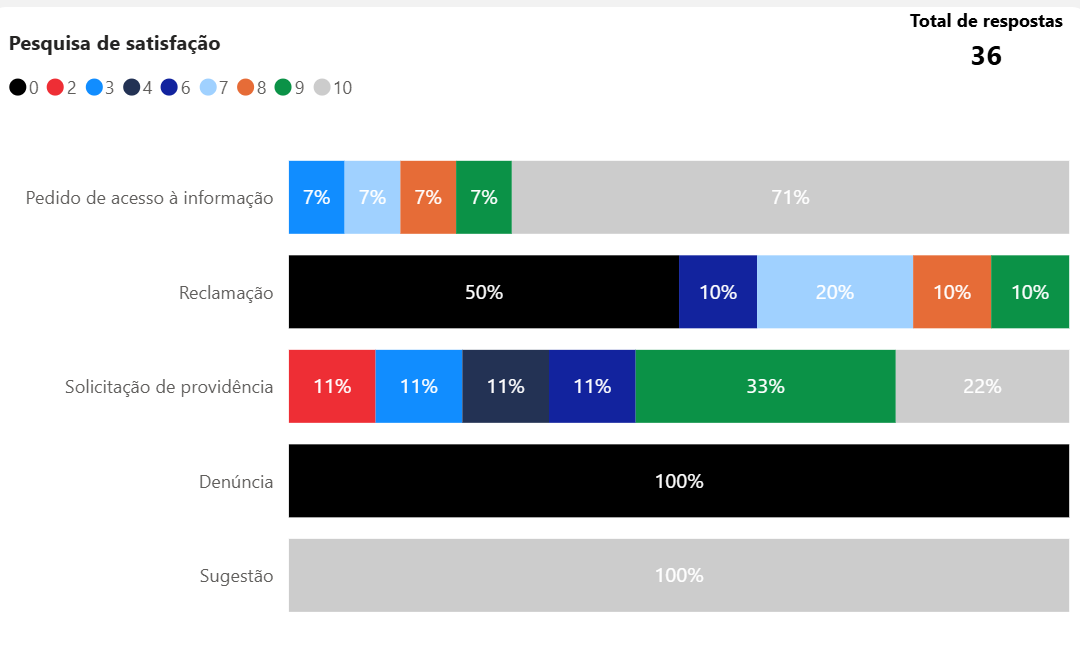Toggle the dark navy legend item 4
The height and width of the screenshot is (650, 1080).
[132, 88]
